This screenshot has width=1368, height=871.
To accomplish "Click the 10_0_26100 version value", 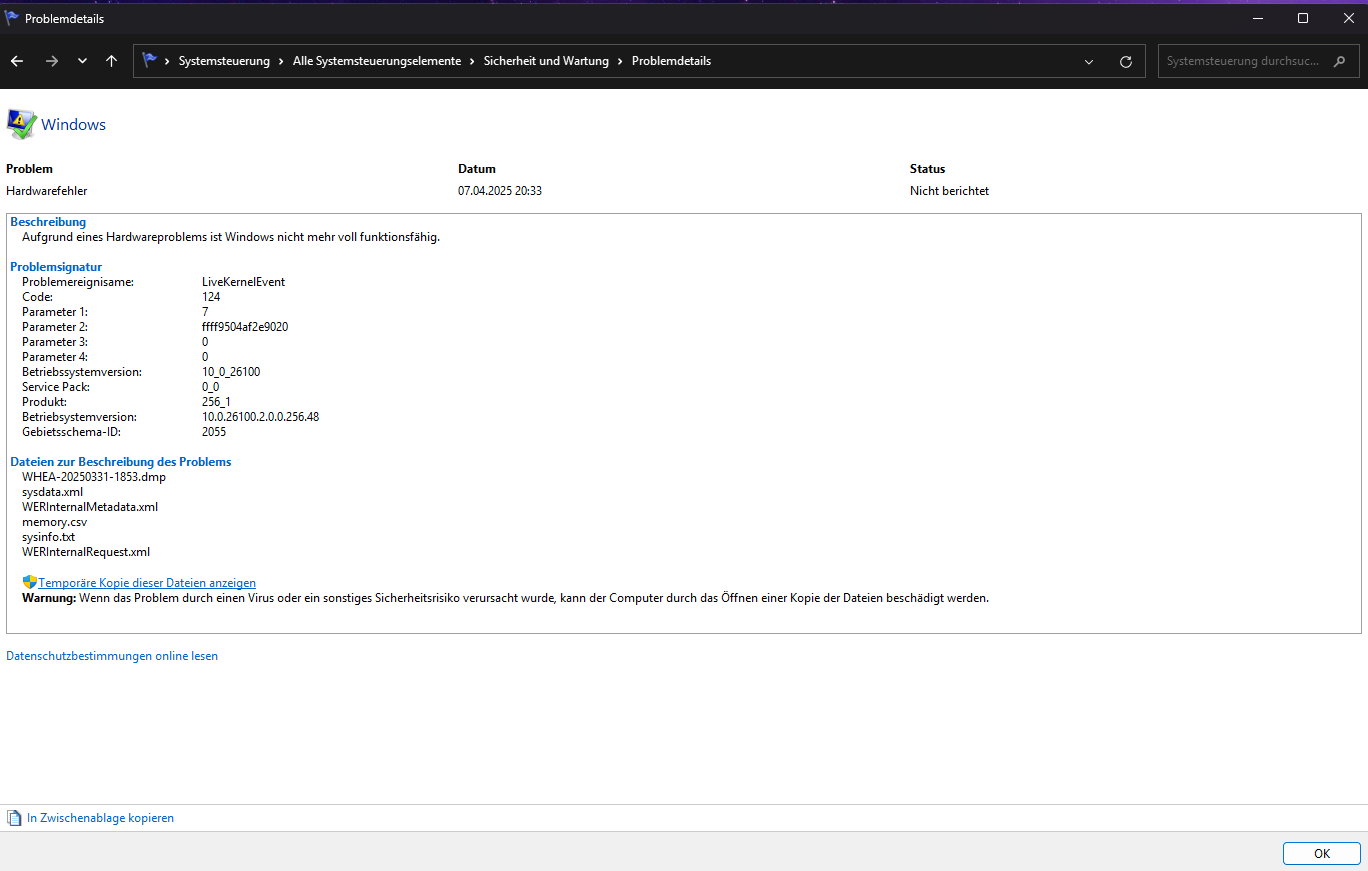I will pyautogui.click(x=231, y=372).
